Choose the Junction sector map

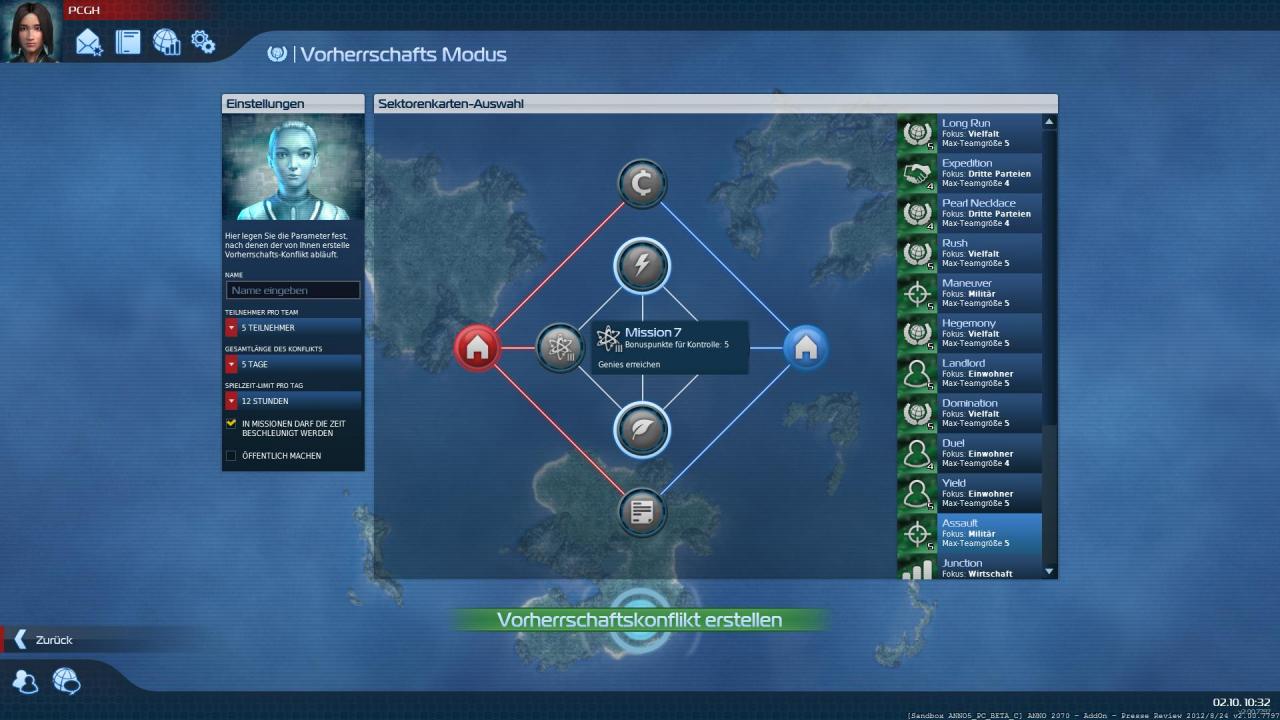click(970, 566)
